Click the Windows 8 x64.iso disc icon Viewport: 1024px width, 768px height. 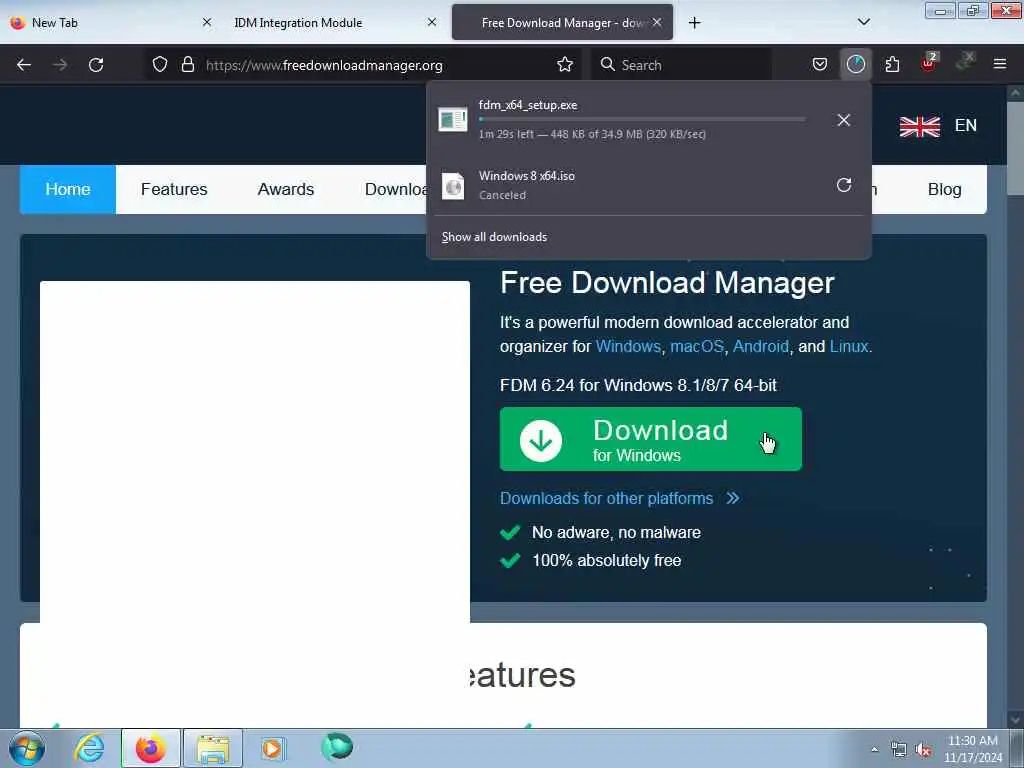pyautogui.click(x=453, y=186)
